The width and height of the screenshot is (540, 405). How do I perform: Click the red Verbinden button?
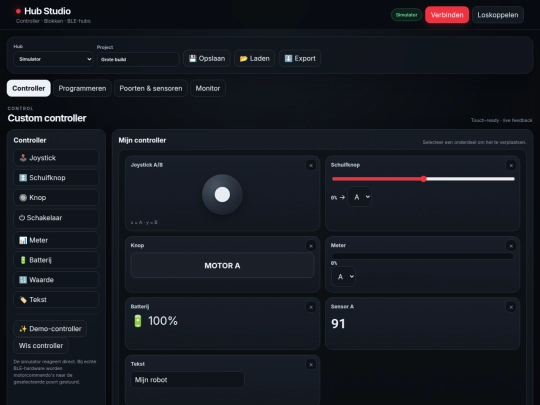[447, 15]
